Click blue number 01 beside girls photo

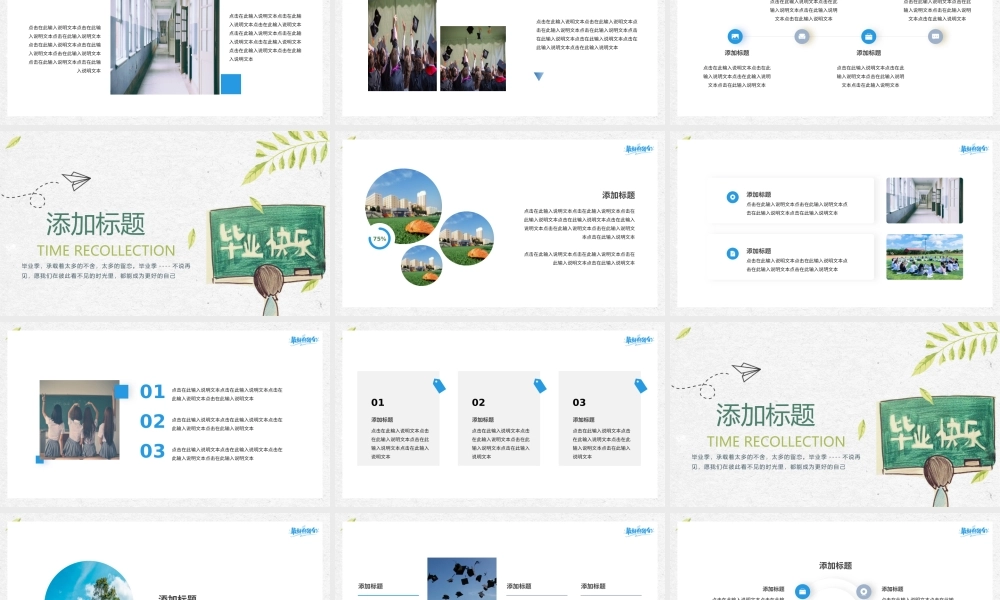tap(152, 391)
